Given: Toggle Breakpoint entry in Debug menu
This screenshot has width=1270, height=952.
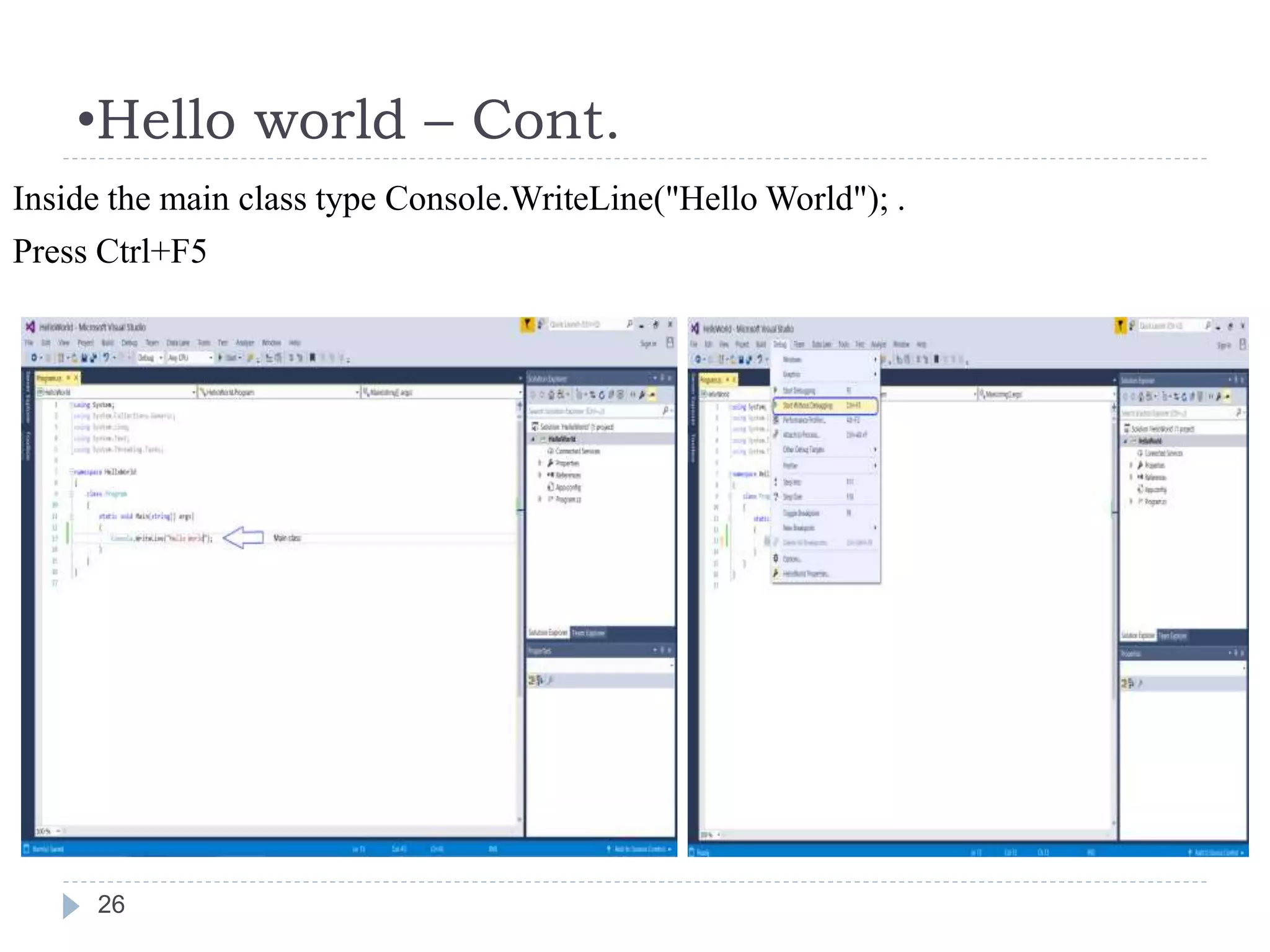Looking at the screenshot, I should (x=801, y=513).
